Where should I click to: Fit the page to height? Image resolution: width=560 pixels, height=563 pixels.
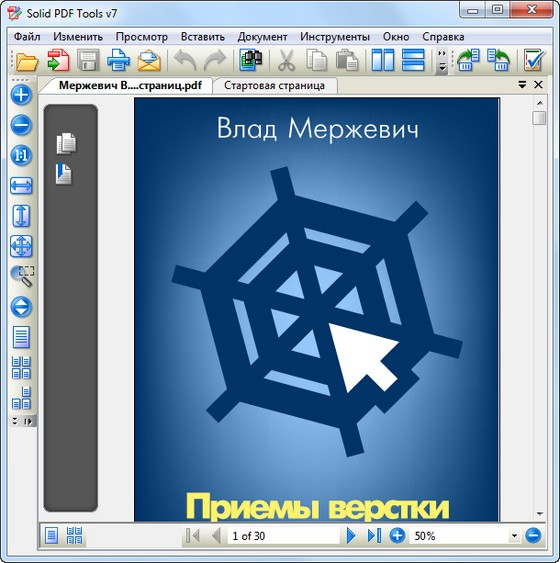[x=21, y=216]
